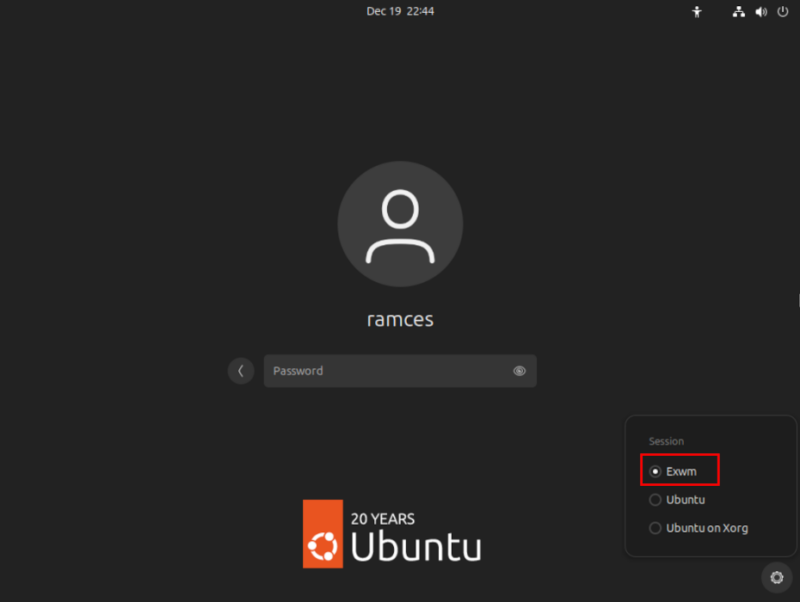
Task: Select the Exwm session radio button
Action: click(655, 470)
